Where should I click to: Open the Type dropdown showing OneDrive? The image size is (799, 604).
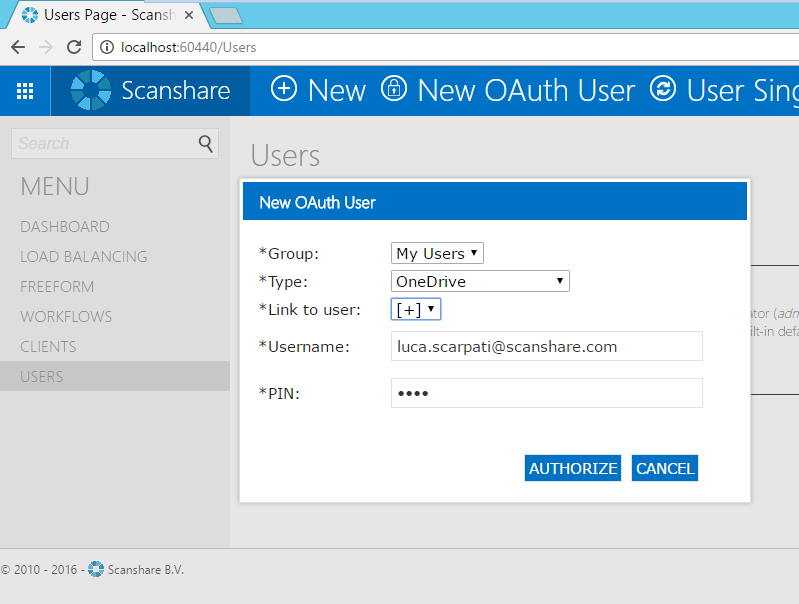480,281
